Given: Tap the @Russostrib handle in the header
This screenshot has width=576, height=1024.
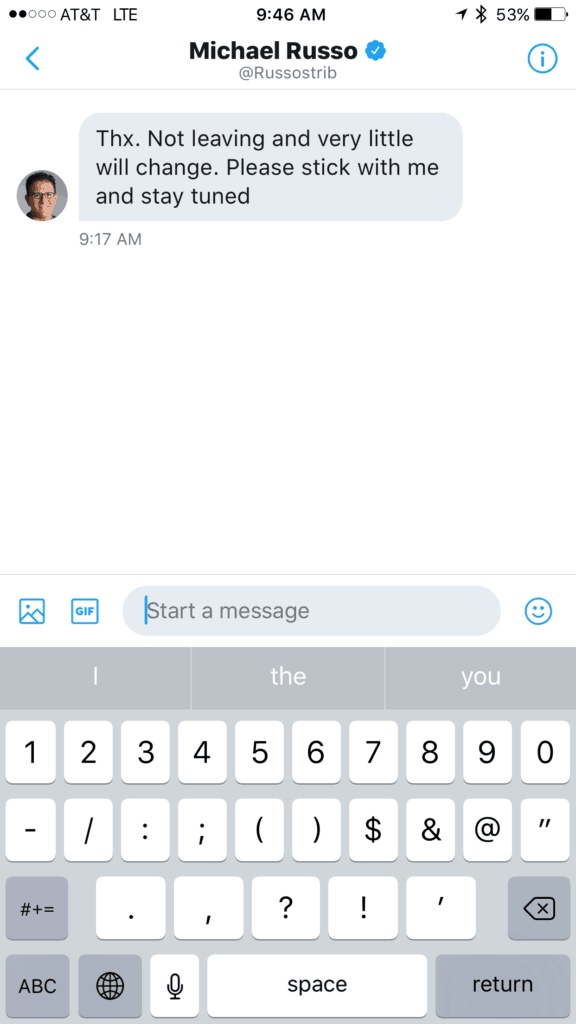Looking at the screenshot, I should pyautogui.click(x=288, y=72).
